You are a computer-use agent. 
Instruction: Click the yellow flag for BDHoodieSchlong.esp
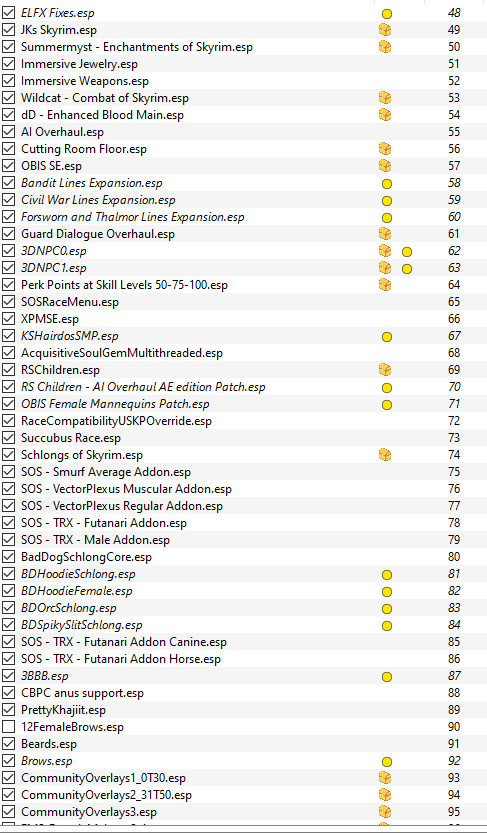tap(387, 575)
